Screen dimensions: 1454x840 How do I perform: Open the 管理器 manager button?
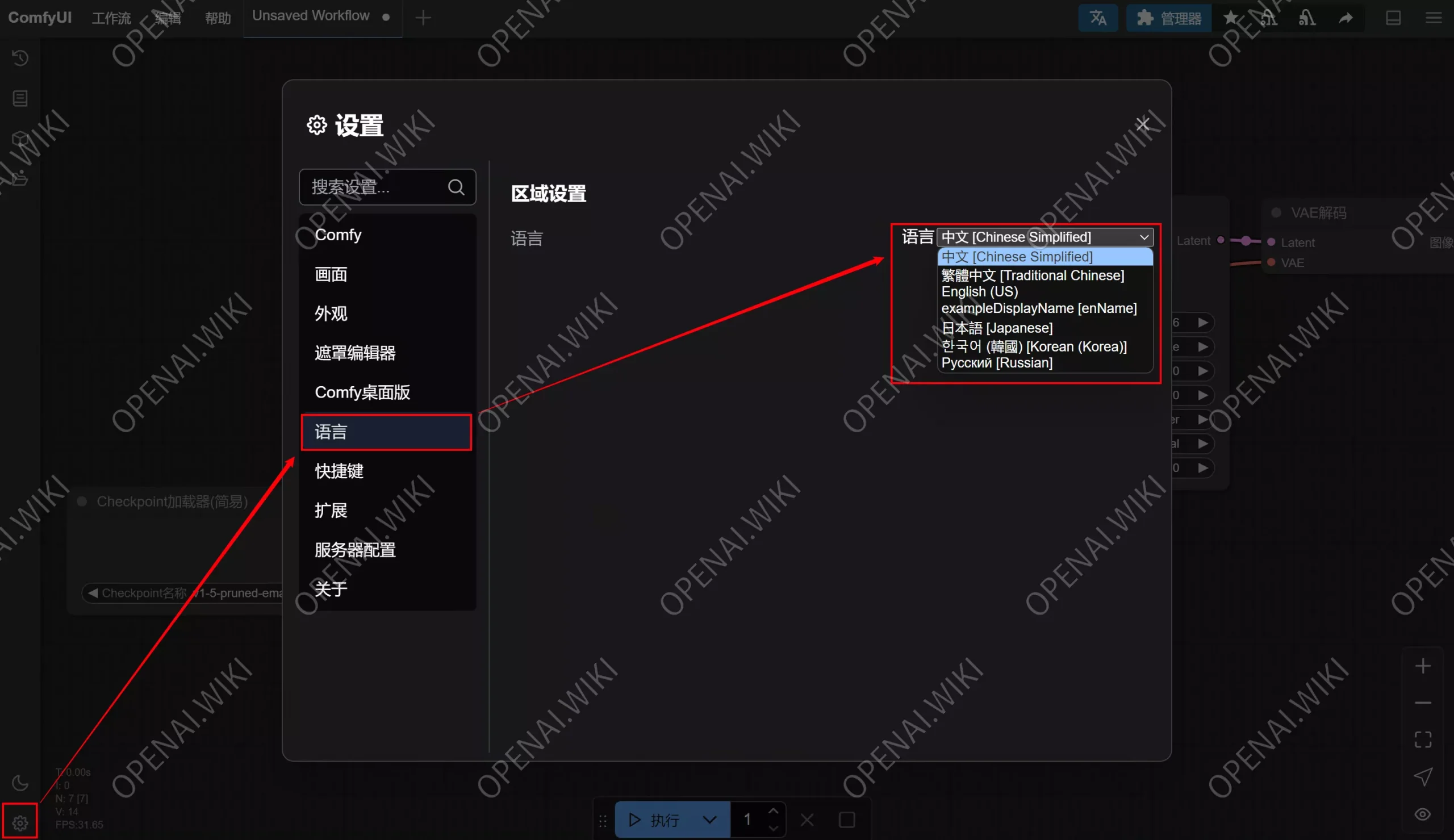pyautogui.click(x=1168, y=18)
